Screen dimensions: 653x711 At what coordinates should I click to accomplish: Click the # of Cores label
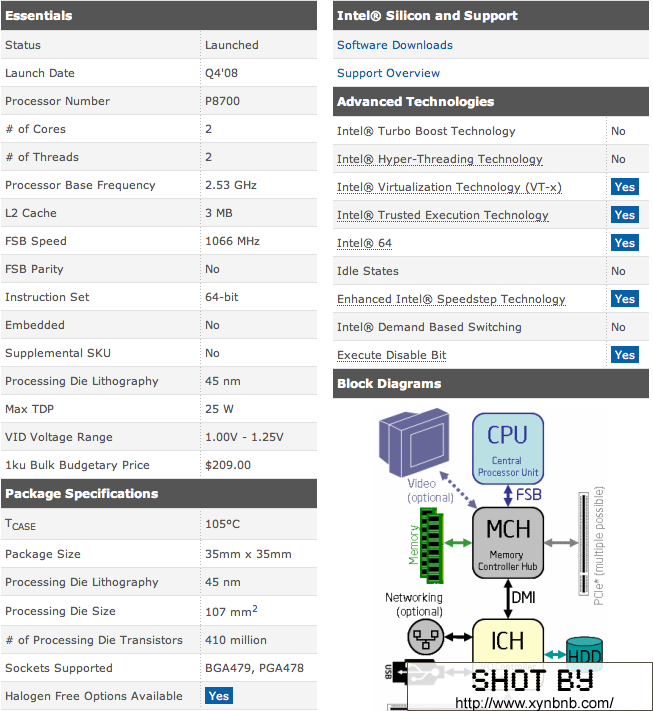35,129
